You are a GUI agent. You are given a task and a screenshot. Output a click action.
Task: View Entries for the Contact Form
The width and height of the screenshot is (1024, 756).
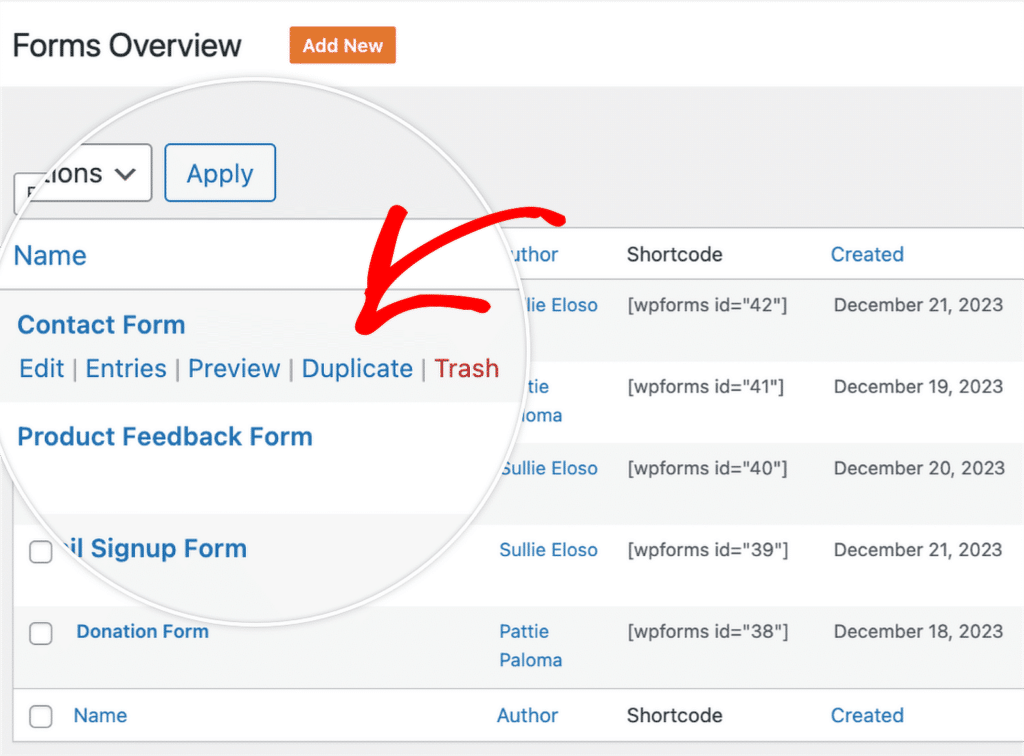(126, 368)
